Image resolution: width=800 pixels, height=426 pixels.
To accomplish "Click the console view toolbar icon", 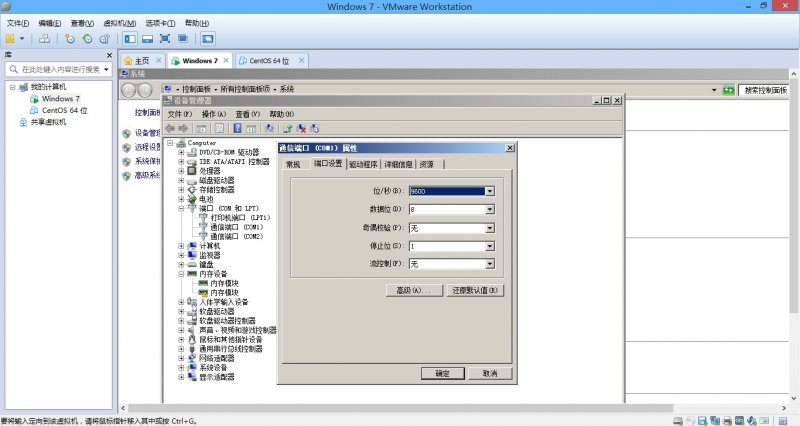I will pyautogui.click(x=208, y=39).
